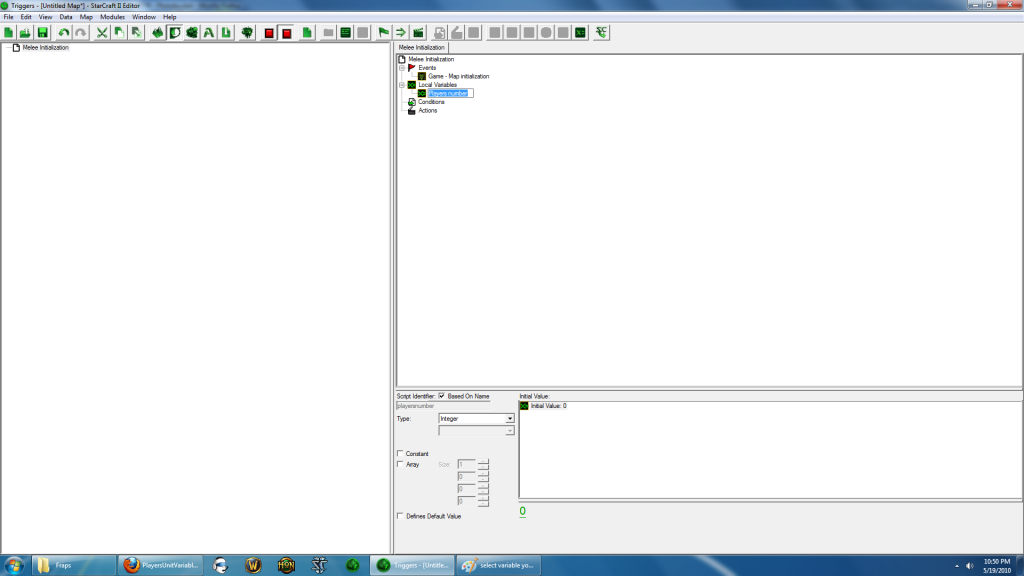Check Defines Default Value
The width and height of the screenshot is (1024, 576).
pyautogui.click(x=400, y=516)
